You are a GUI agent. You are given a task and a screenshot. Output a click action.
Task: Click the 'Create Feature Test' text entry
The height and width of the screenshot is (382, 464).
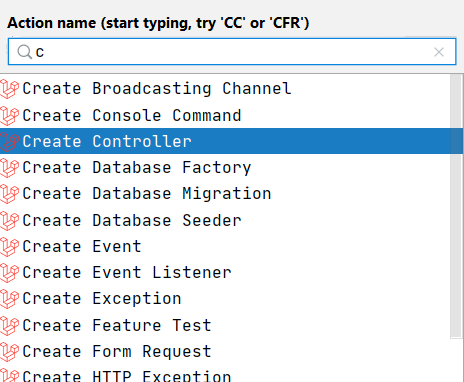117,325
